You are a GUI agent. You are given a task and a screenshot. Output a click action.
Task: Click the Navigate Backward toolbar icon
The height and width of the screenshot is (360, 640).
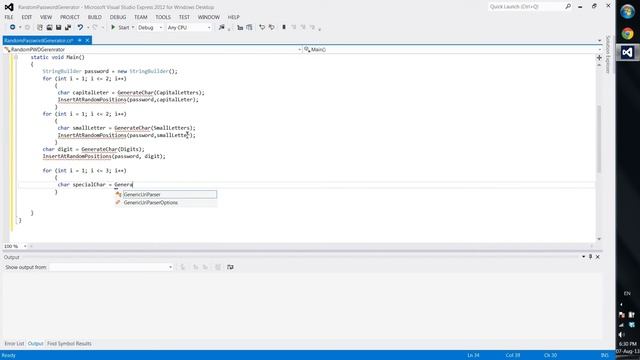coord(12,27)
